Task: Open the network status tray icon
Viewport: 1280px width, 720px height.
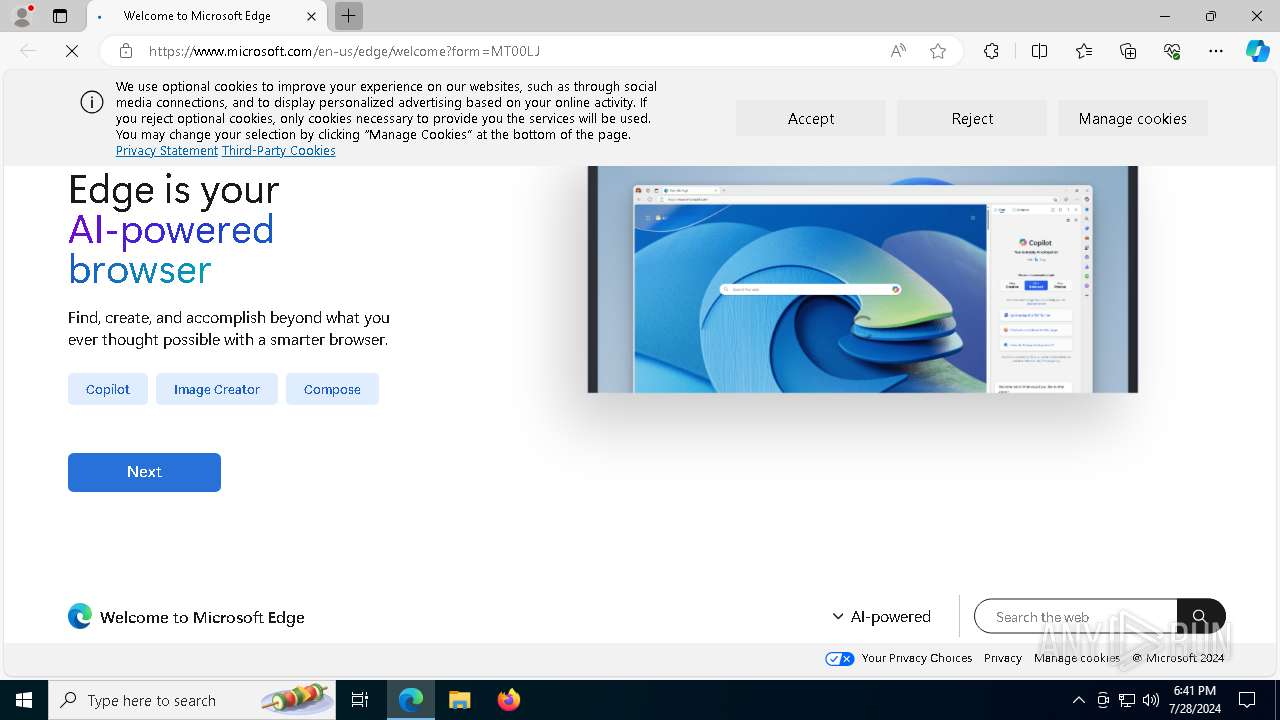Action: coord(1127,700)
